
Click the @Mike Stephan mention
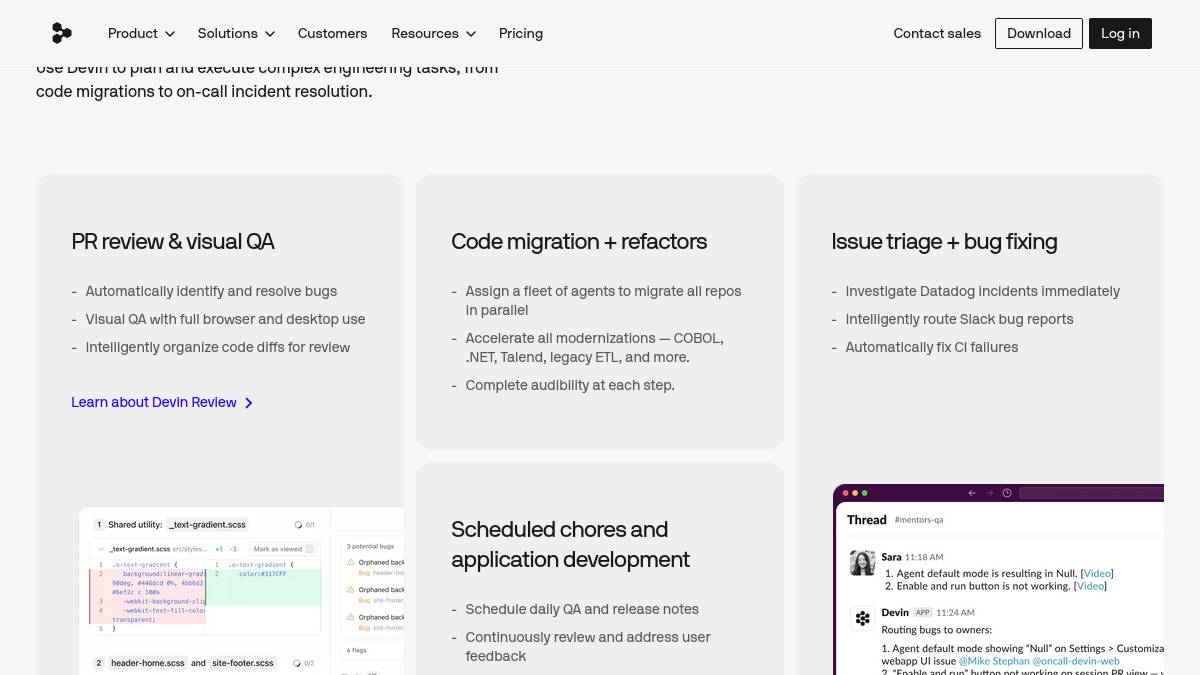coord(994,661)
